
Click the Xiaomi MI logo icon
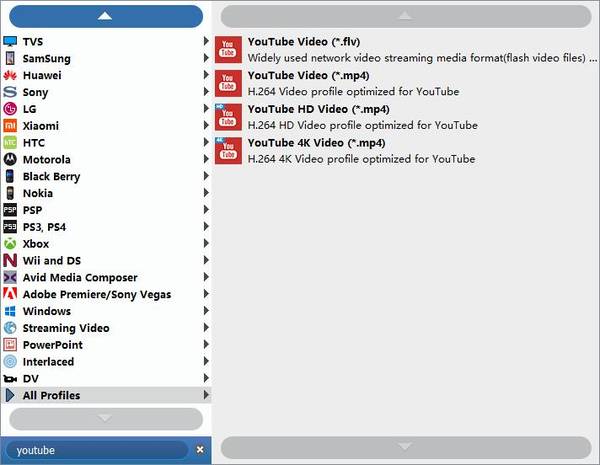[x=10, y=126]
